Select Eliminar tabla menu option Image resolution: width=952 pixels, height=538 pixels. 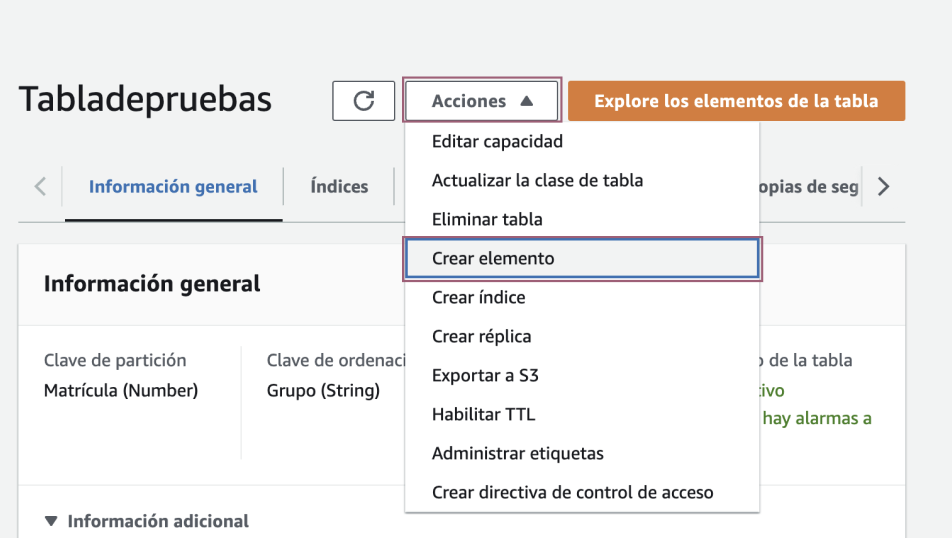tap(582, 219)
